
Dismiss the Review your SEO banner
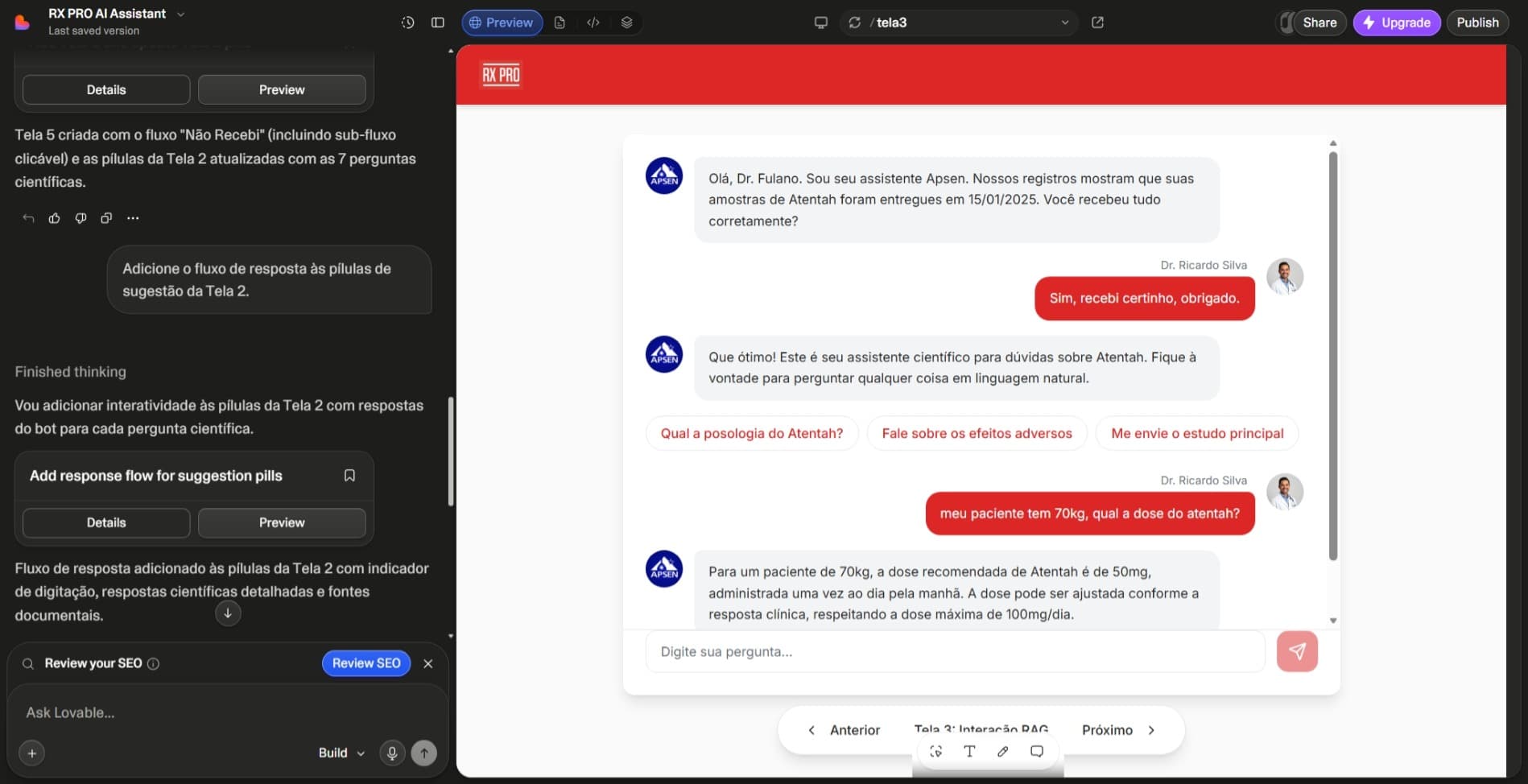[428, 663]
